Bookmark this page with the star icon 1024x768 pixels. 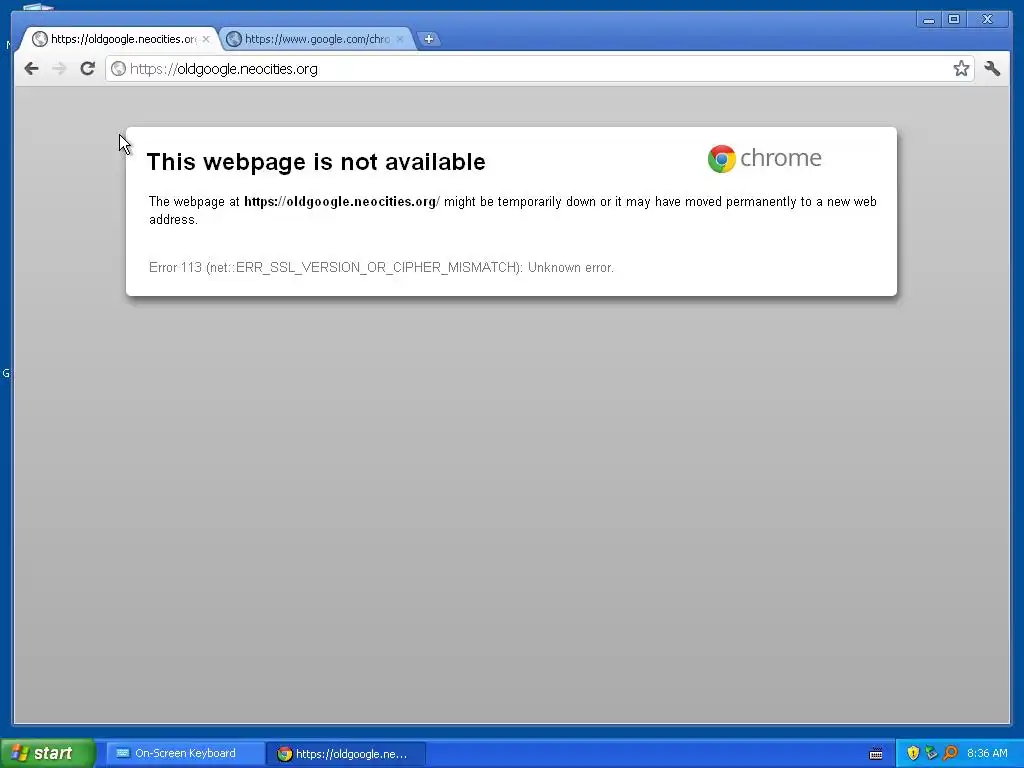coord(961,69)
